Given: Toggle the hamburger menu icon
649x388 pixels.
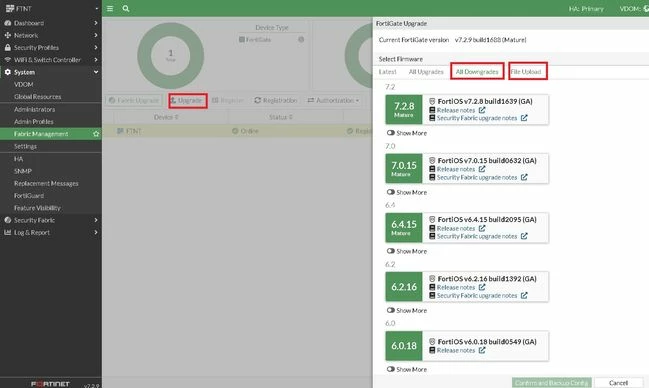Looking at the screenshot, I should pyautogui.click(x=110, y=8).
